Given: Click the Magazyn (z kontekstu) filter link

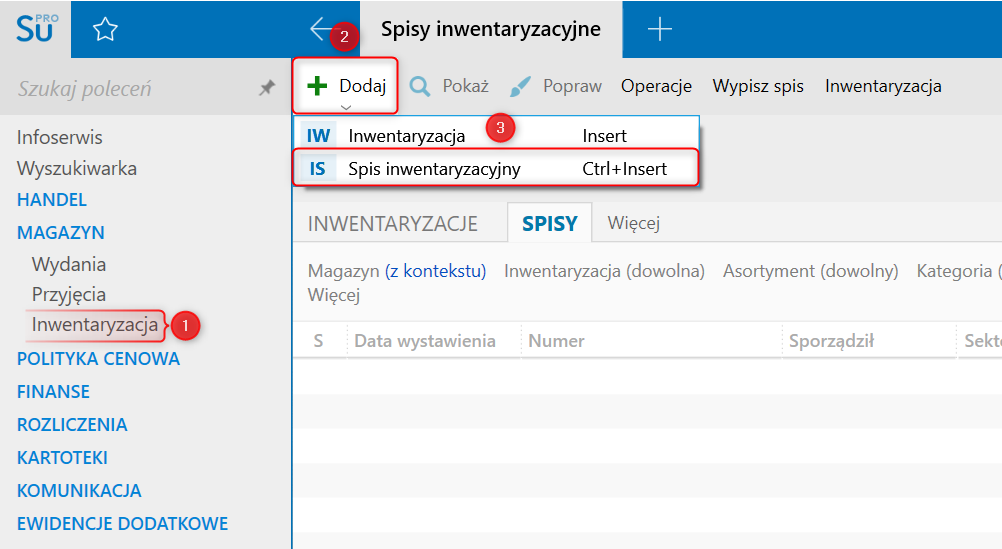Looking at the screenshot, I should point(435,271).
